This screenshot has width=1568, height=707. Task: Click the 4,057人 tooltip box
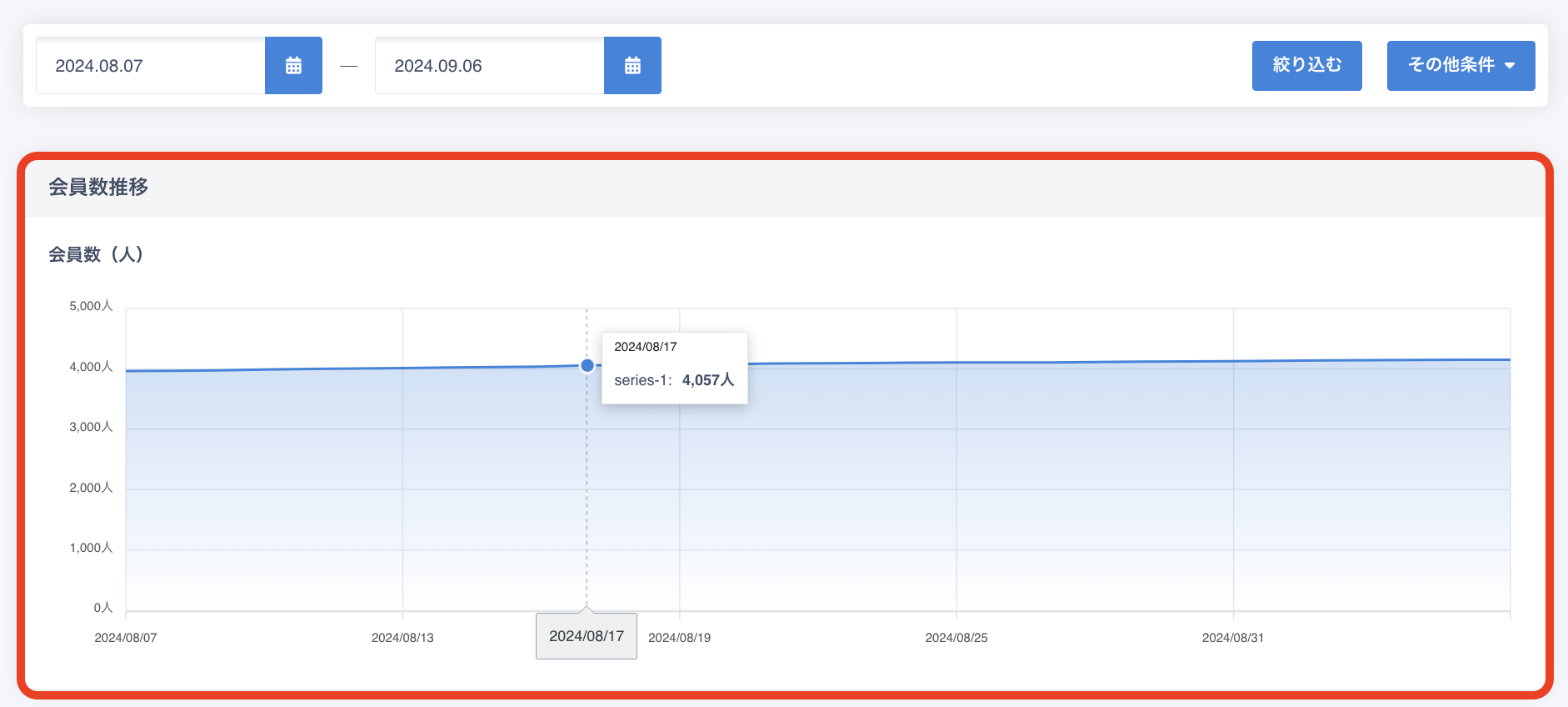(674, 369)
